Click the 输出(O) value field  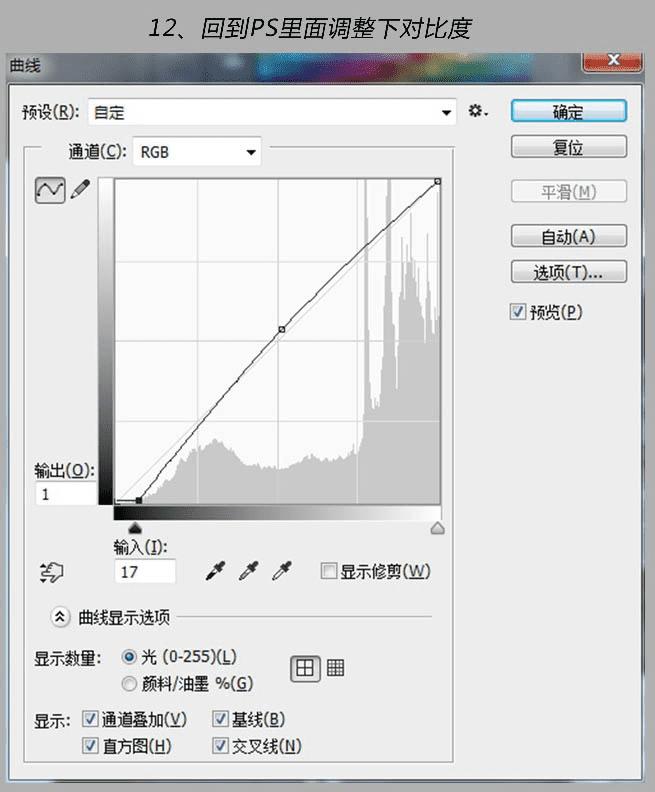(66, 494)
